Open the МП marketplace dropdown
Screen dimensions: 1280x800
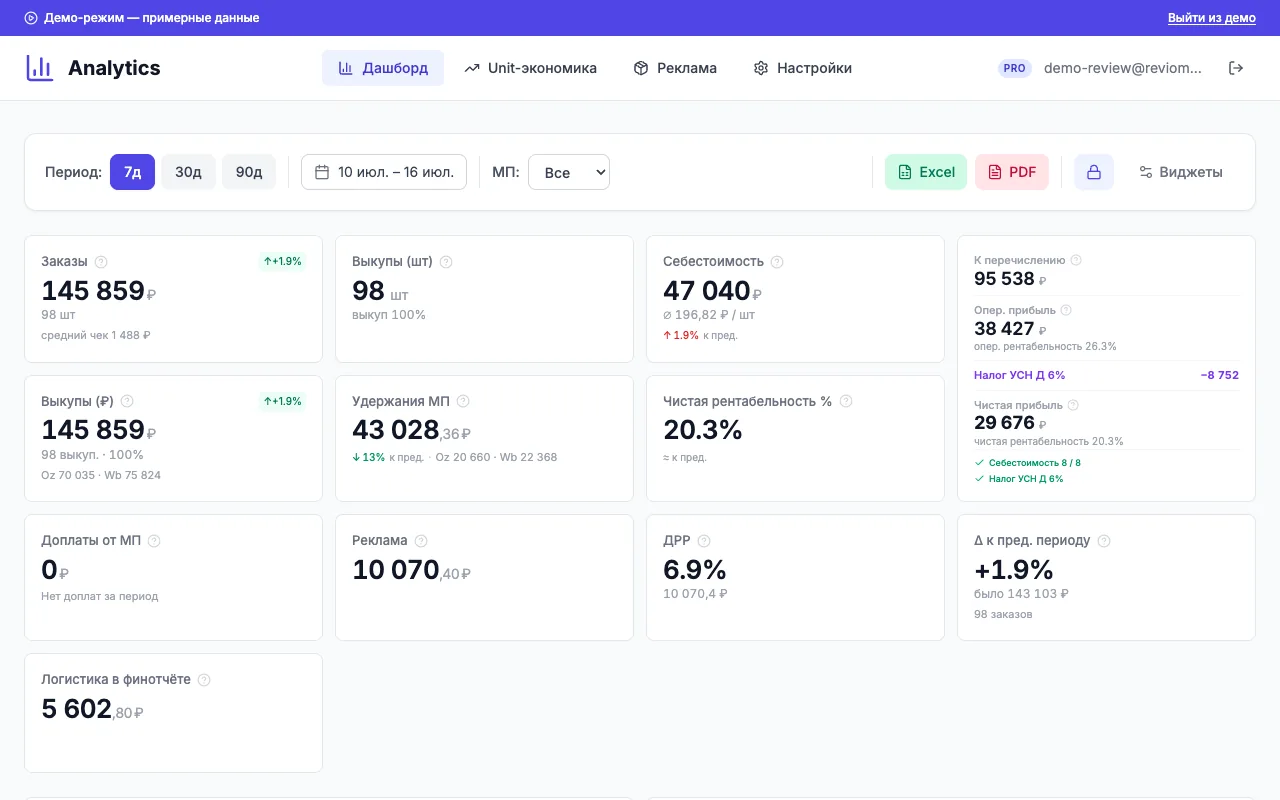coord(569,172)
